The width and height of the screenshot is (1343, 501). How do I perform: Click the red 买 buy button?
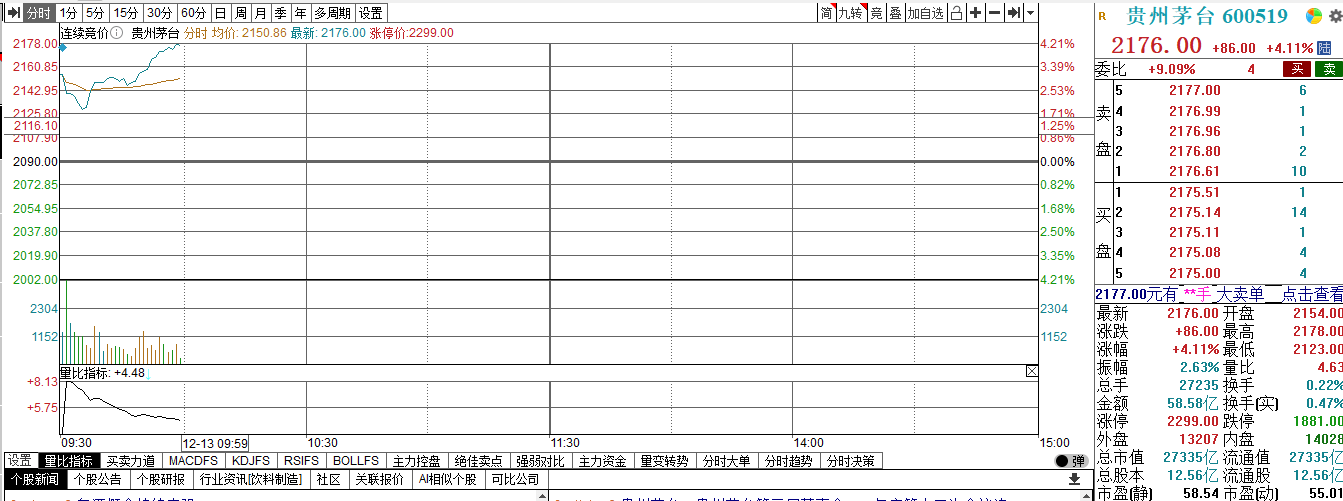click(x=1297, y=69)
